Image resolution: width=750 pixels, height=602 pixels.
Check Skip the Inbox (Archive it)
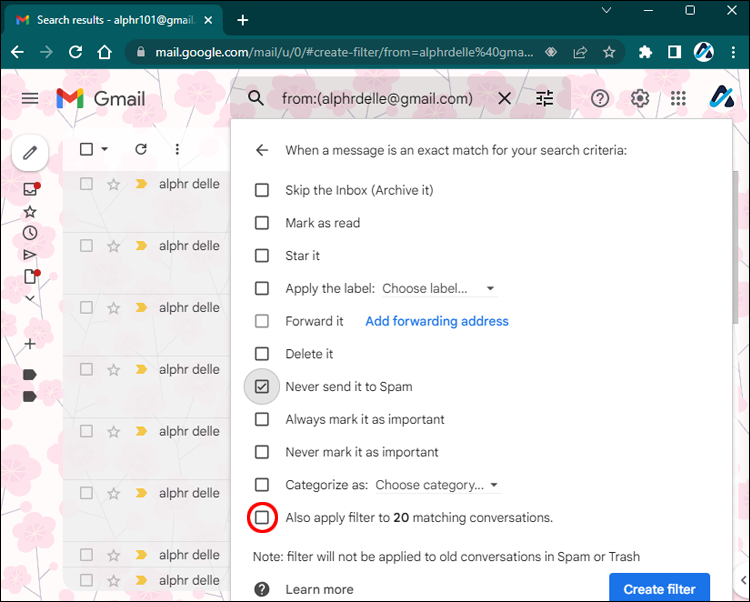(262, 190)
